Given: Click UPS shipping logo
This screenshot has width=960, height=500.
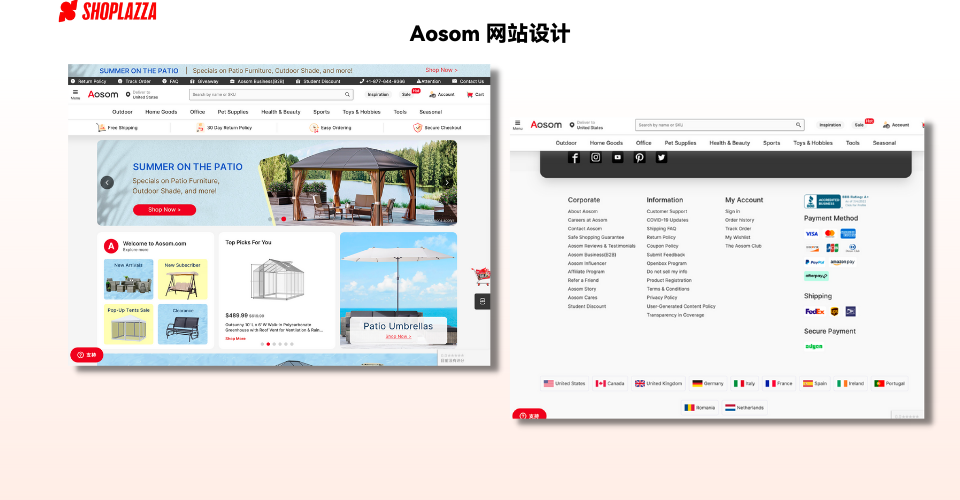Looking at the screenshot, I should tap(834, 312).
